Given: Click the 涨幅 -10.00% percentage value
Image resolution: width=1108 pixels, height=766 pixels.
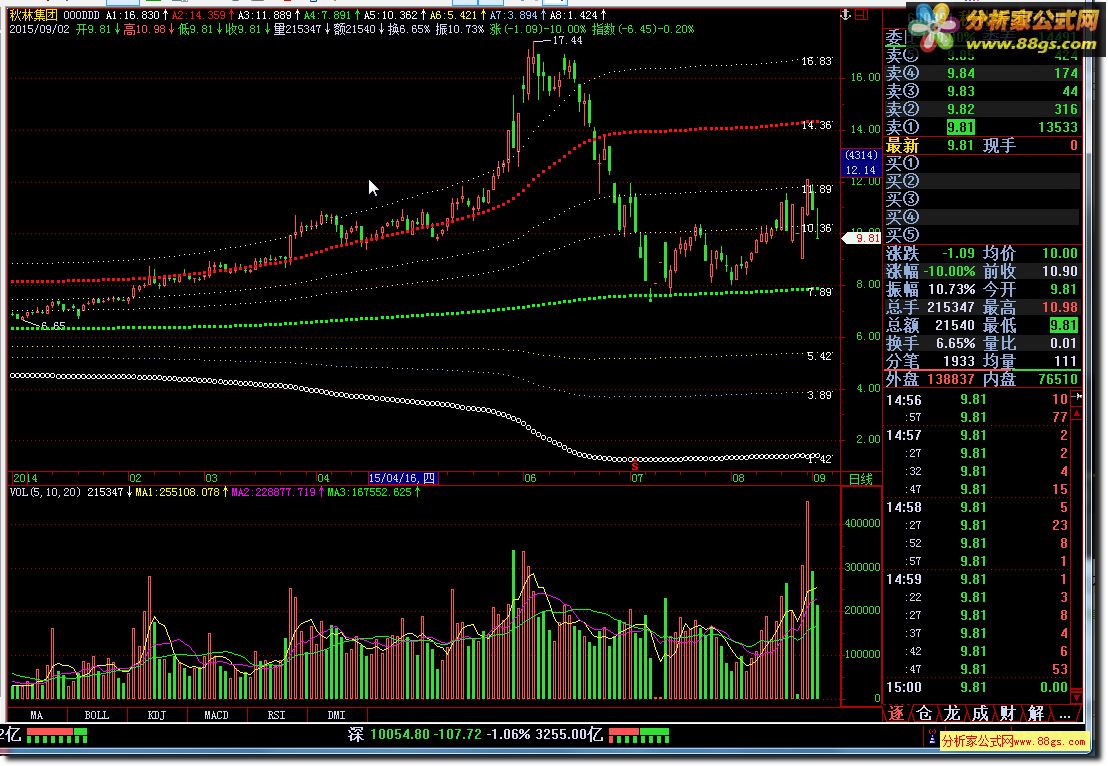Looking at the screenshot, I should tap(950, 271).
